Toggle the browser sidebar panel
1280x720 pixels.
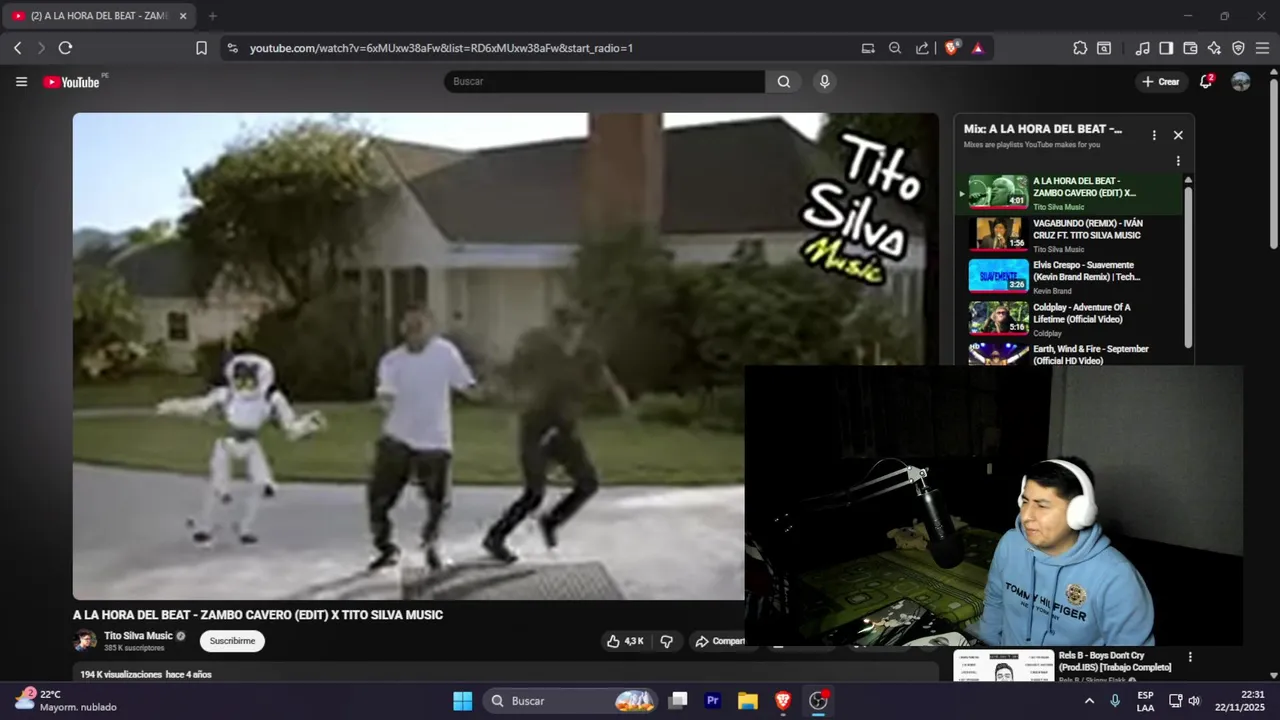[1166, 48]
